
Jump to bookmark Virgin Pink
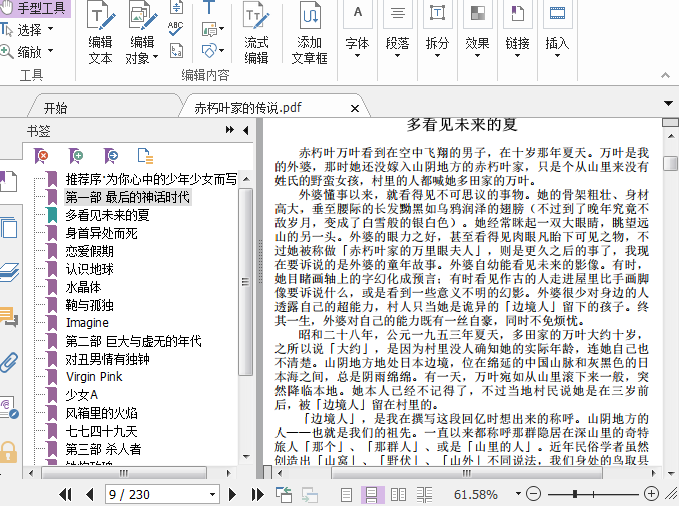(94, 377)
